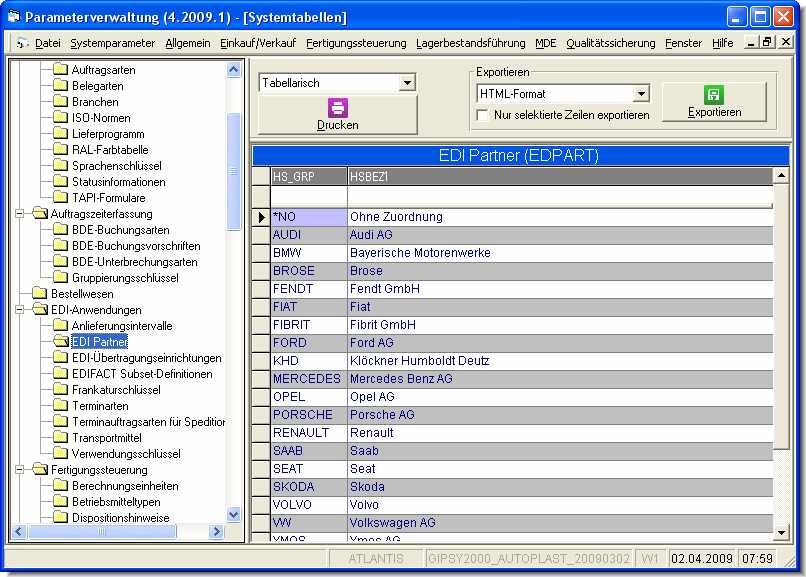This screenshot has width=806, height=577.
Task: Click the tree panel vertical scrollbar thumb
Action: 233,171
